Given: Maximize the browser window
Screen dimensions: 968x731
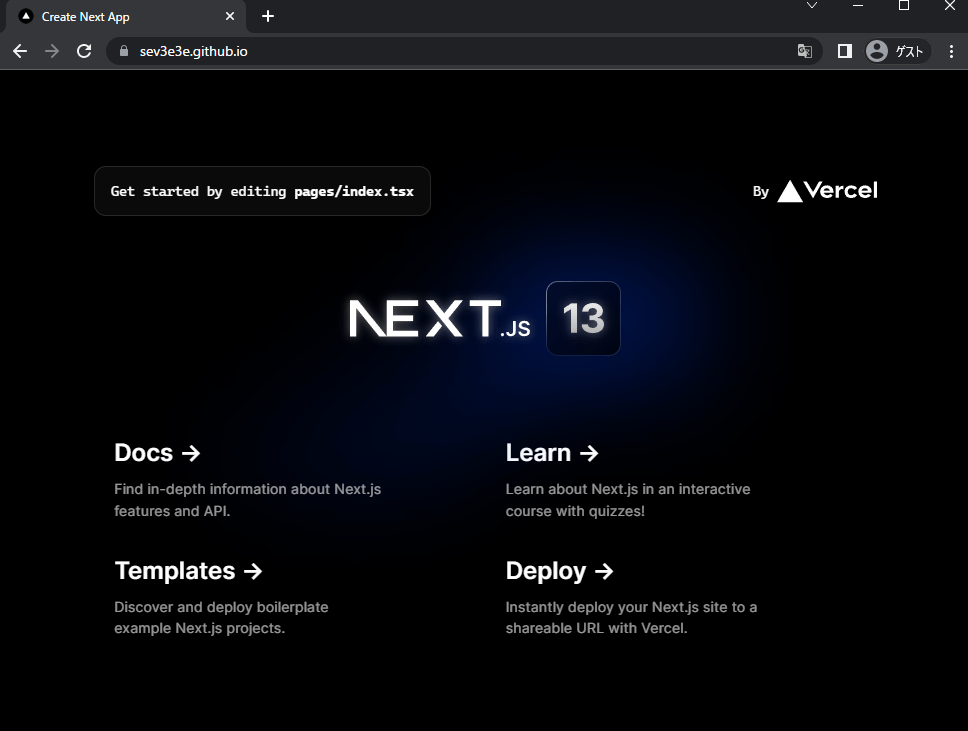Looking at the screenshot, I should [x=904, y=6].
